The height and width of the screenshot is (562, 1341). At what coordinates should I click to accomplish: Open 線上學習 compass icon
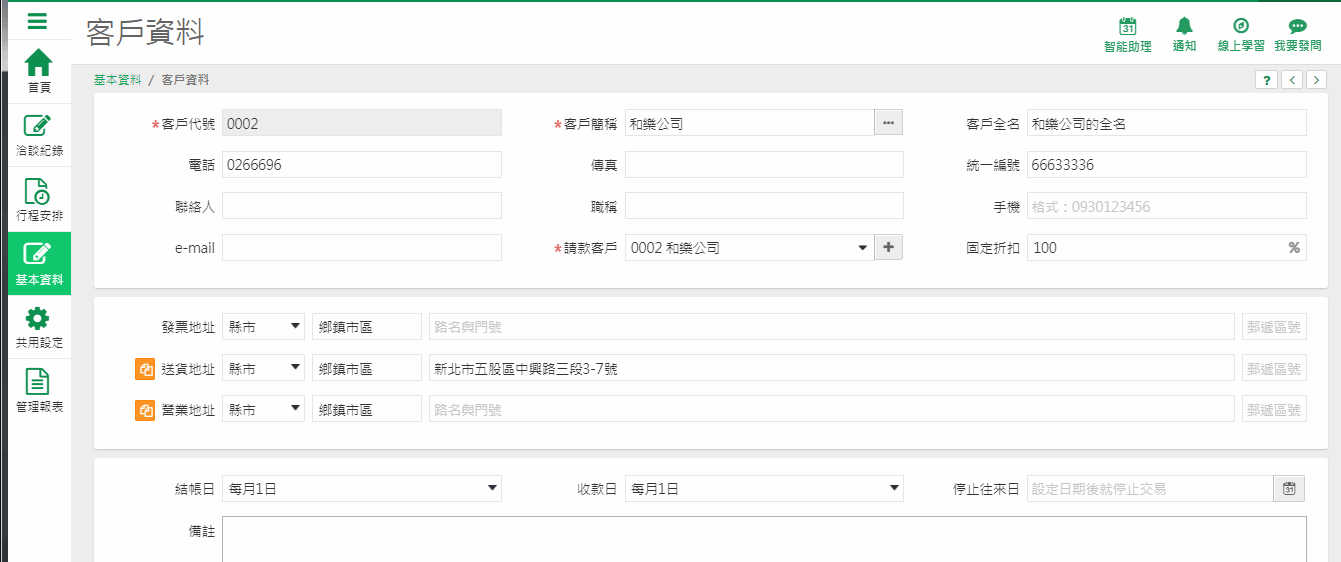coord(1240,34)
